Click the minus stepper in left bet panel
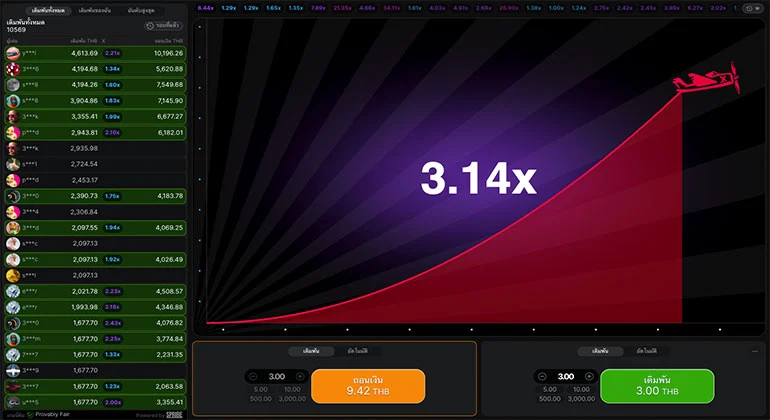The image size is (770, 420). 253,376
